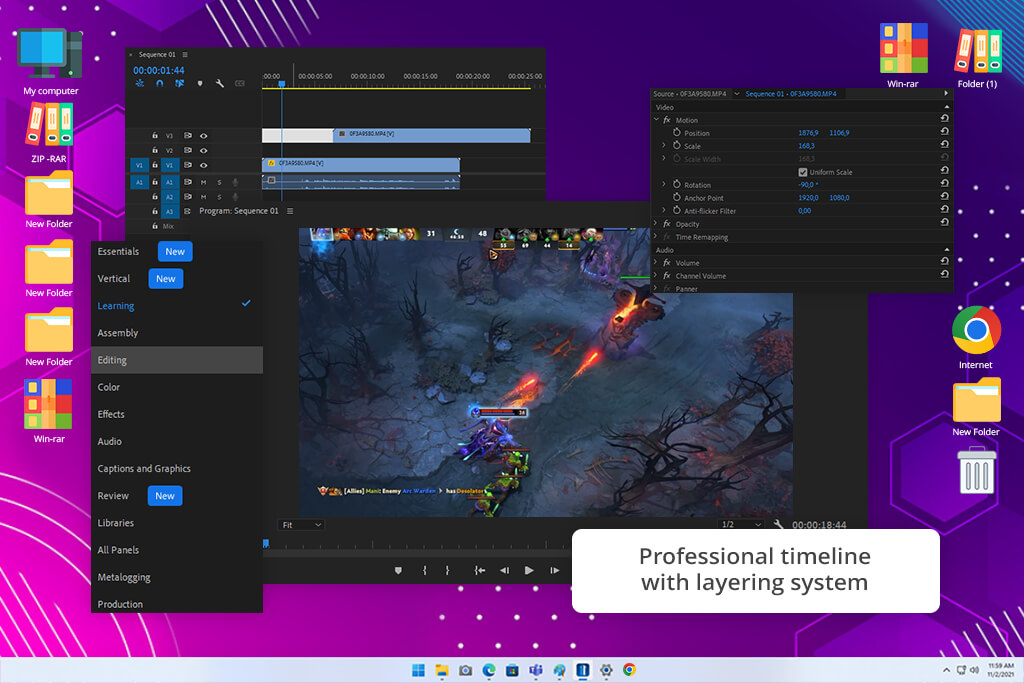Play the sequence in Program monitor

pyautogui.click(x=529, y=571)
